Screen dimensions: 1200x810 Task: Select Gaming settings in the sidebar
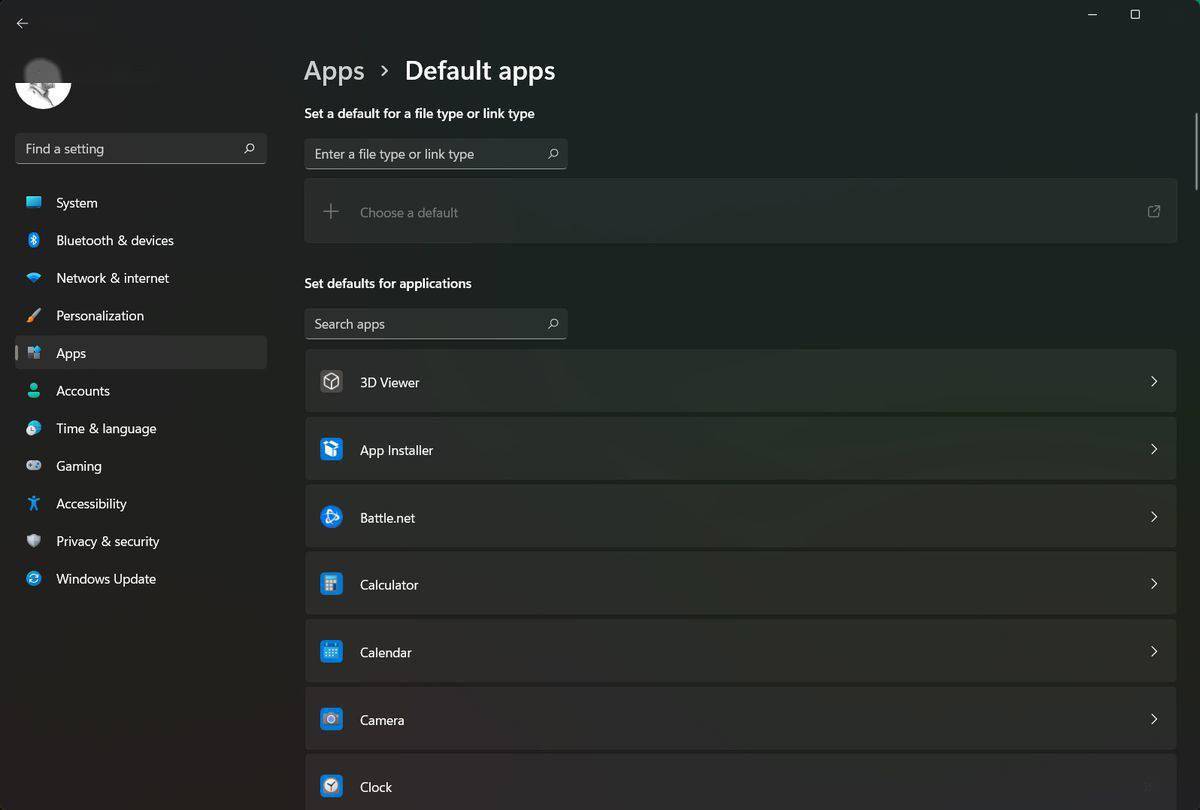[79, 466]
